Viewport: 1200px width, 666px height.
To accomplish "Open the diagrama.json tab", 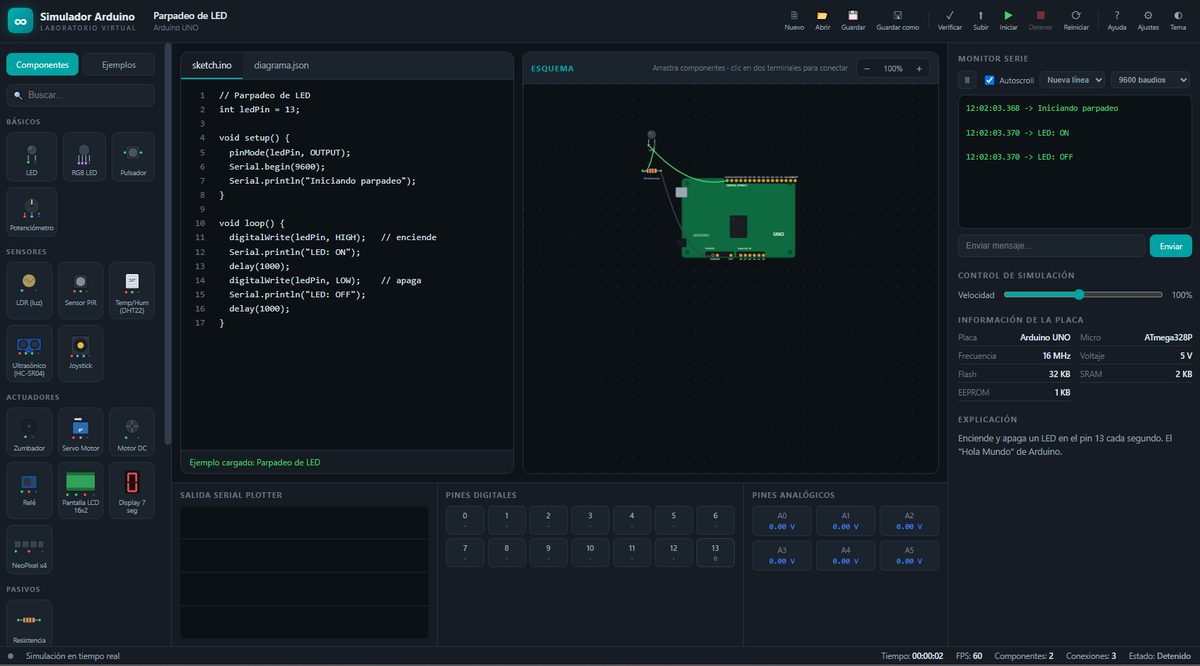I will [x=282, y=65].
